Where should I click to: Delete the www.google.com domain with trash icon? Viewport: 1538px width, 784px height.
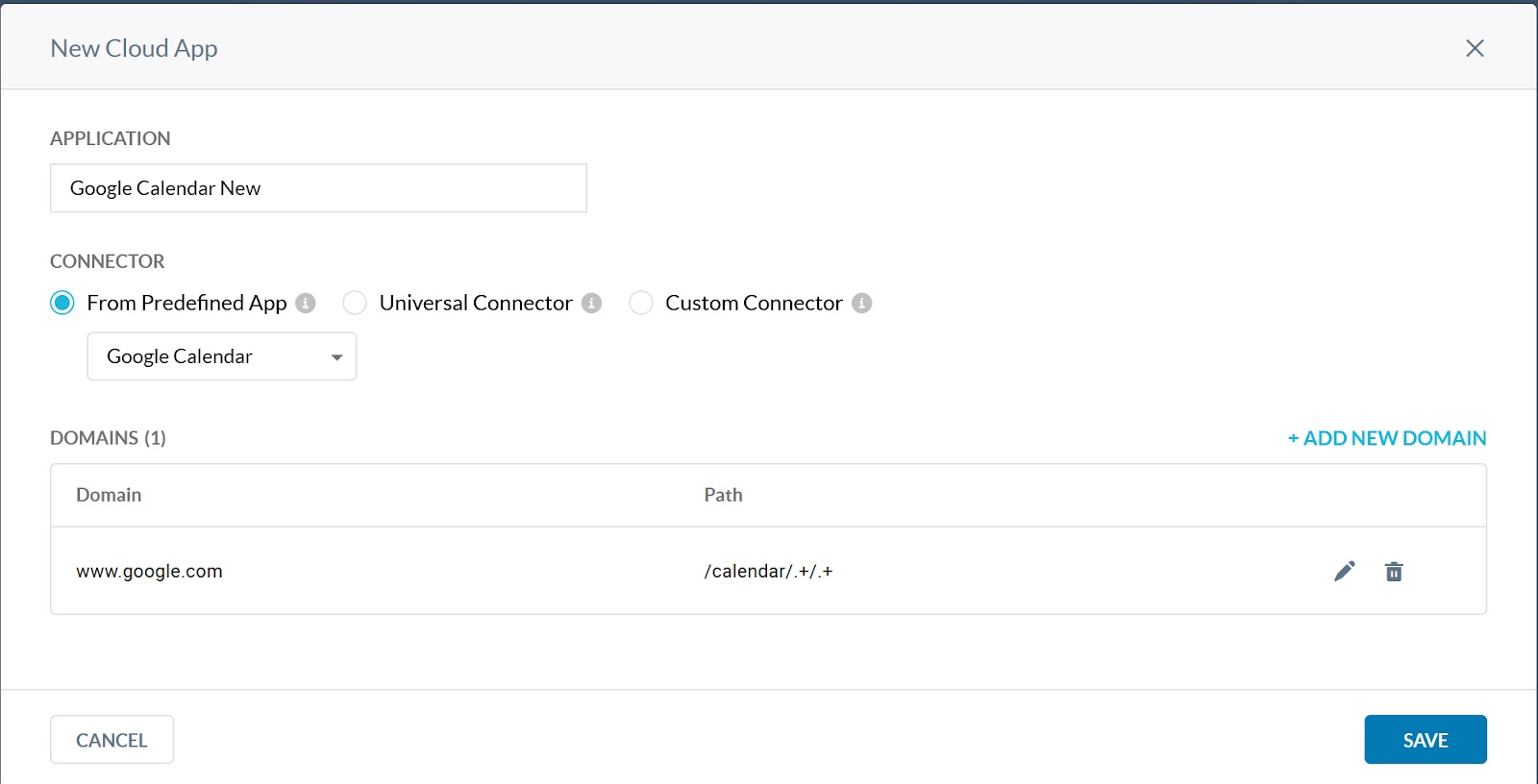tap(1394, 572)
